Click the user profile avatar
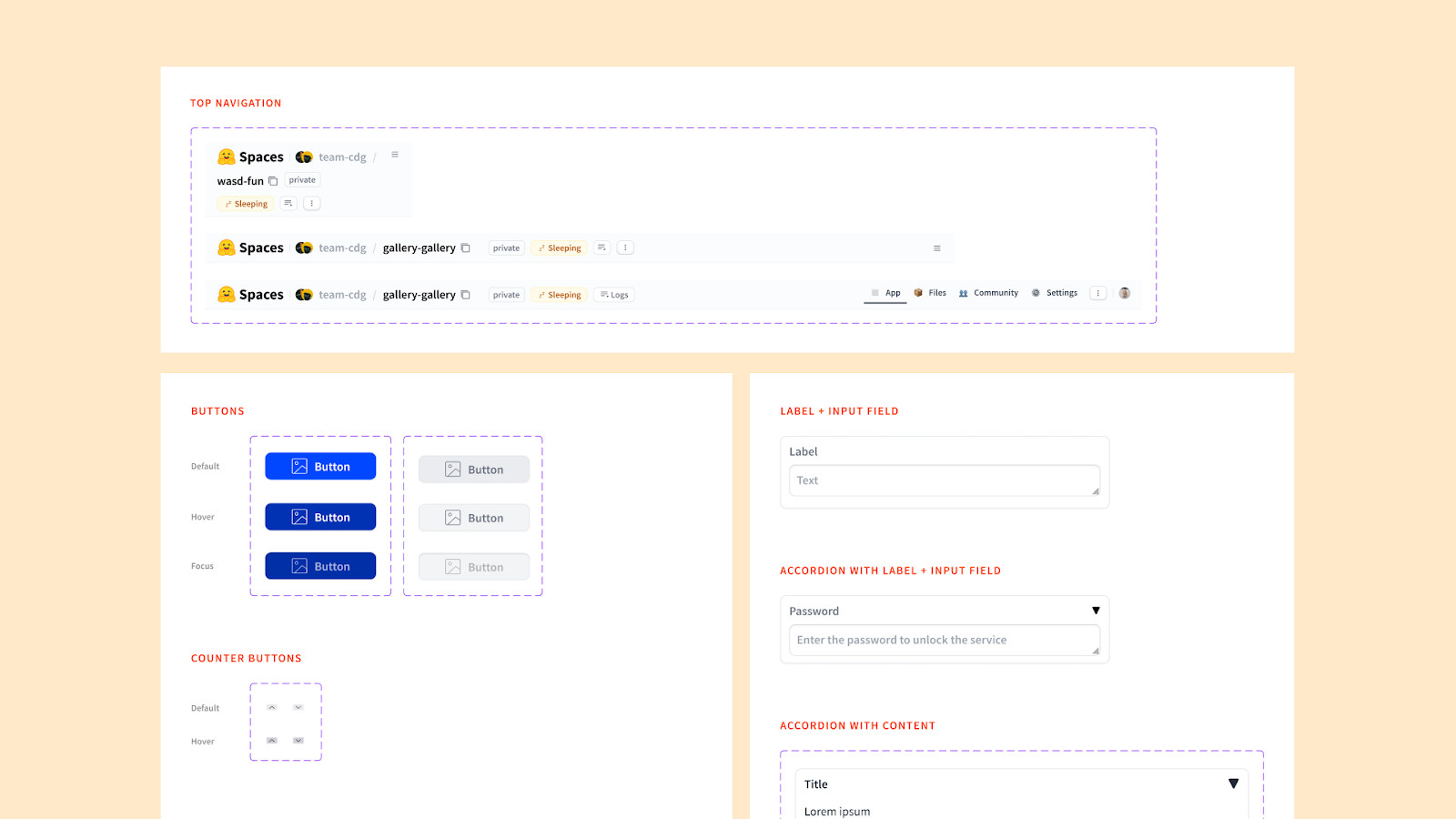 1125,292
